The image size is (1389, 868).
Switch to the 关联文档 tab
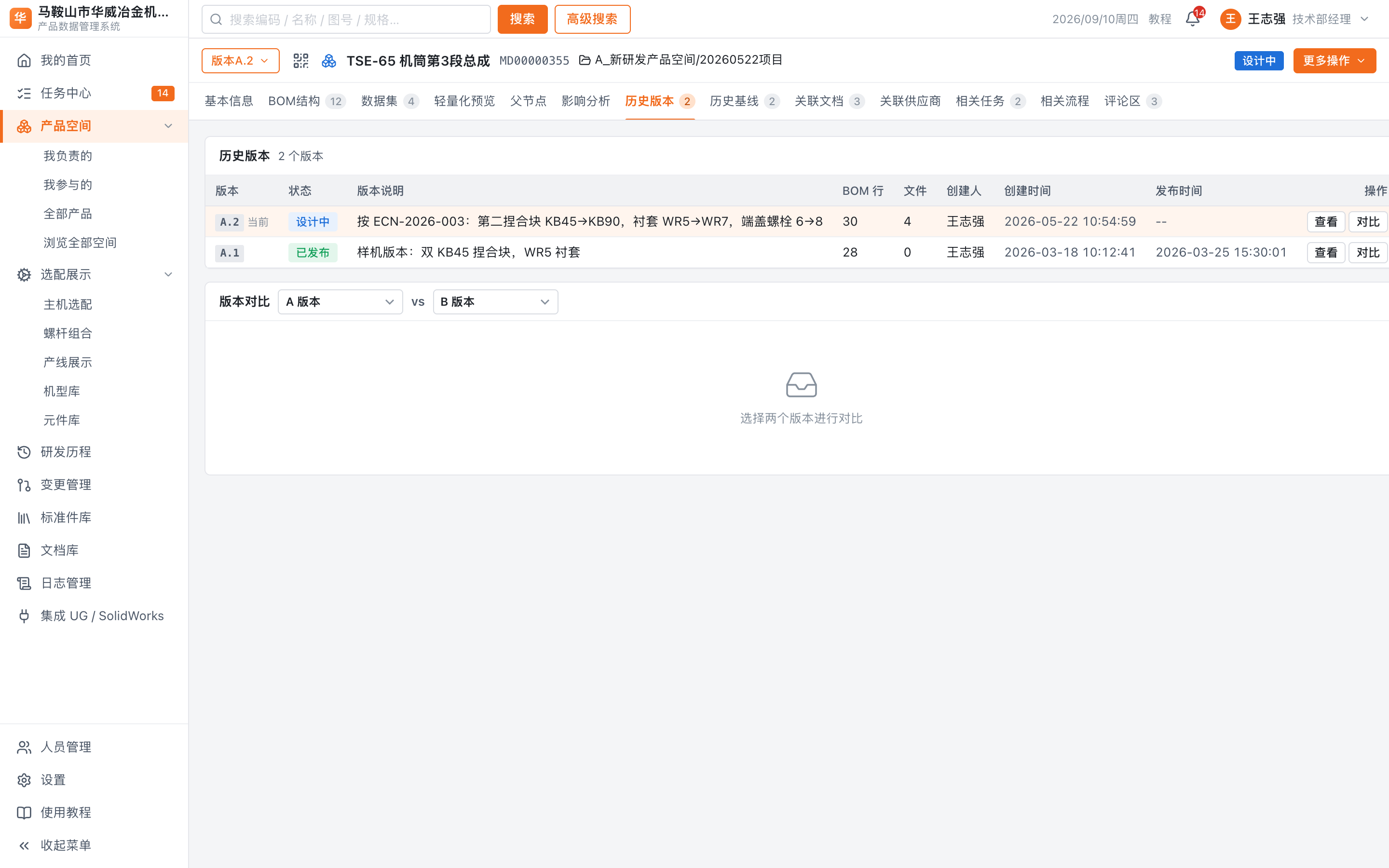830,101
